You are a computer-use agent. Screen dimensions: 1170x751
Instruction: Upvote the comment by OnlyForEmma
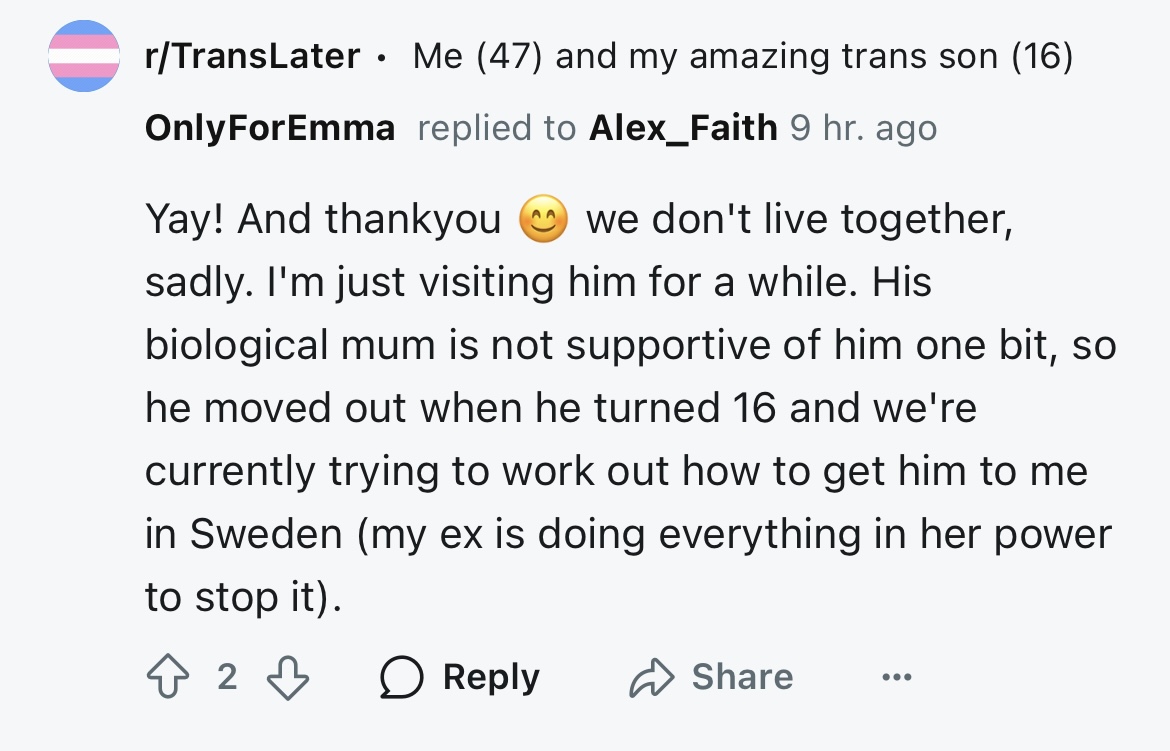coord(167,676)
